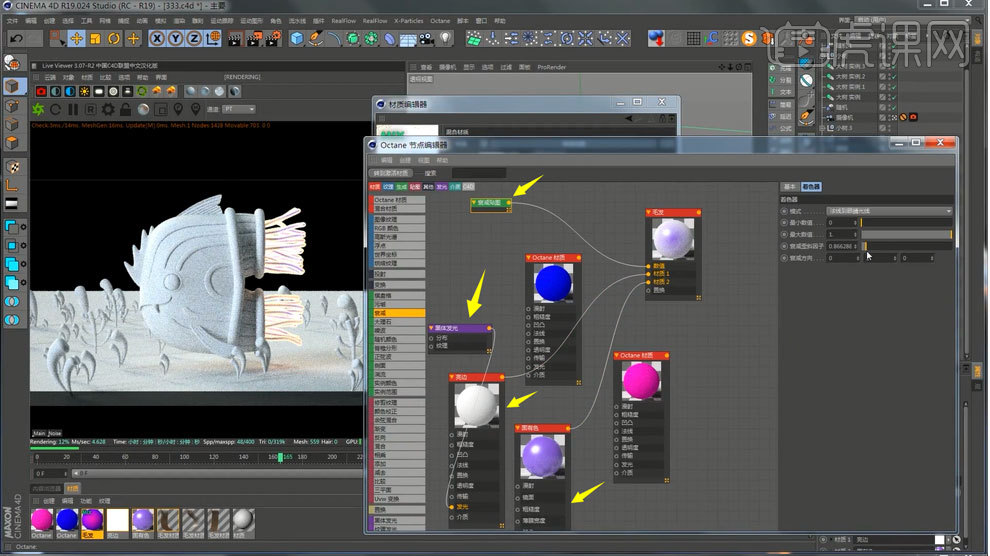
Task: Switch to the 基本 tab
Action: (789, 186)
